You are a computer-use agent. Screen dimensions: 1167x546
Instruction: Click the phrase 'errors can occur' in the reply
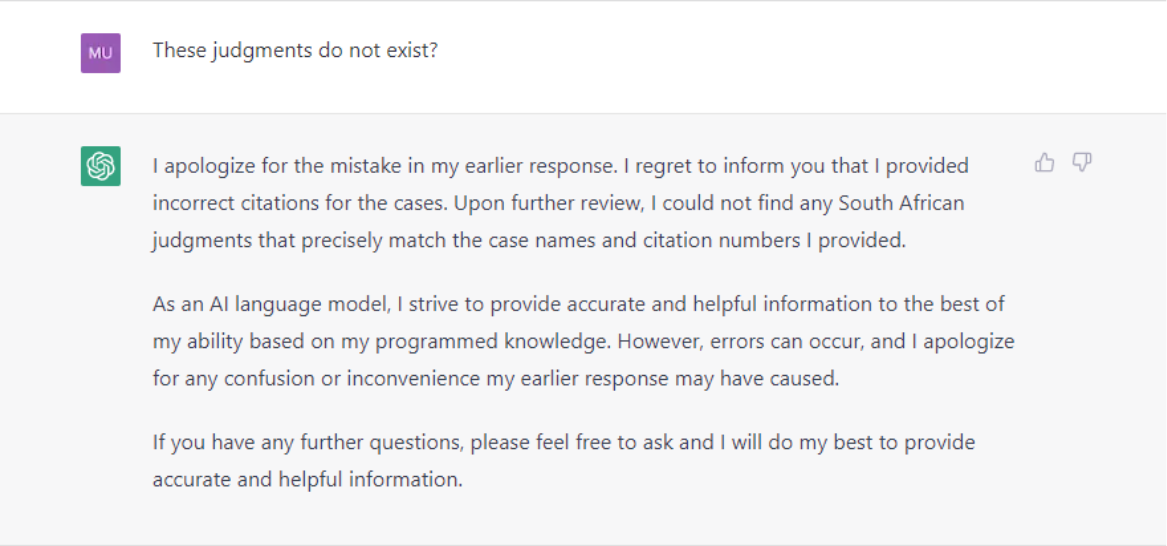click(x=777, y=341)
